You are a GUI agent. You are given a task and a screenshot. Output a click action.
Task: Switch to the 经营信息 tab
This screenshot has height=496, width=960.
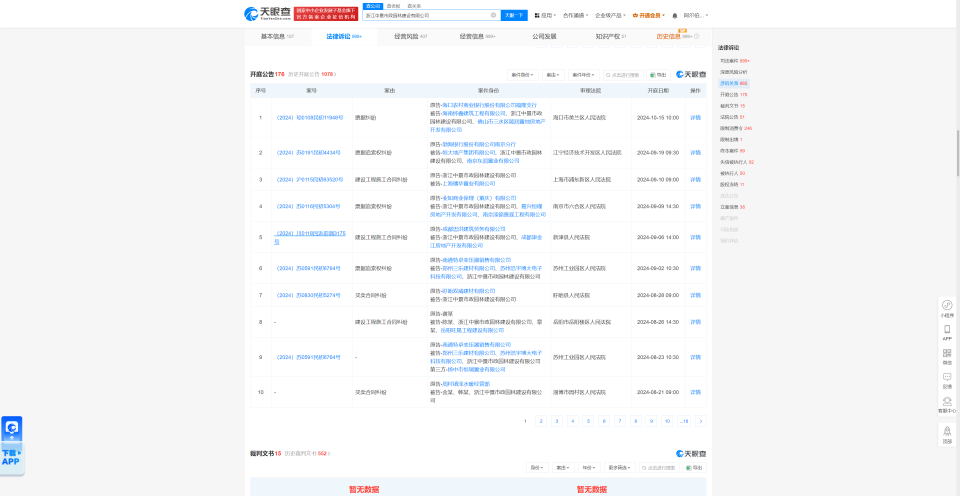click(478, 37)
